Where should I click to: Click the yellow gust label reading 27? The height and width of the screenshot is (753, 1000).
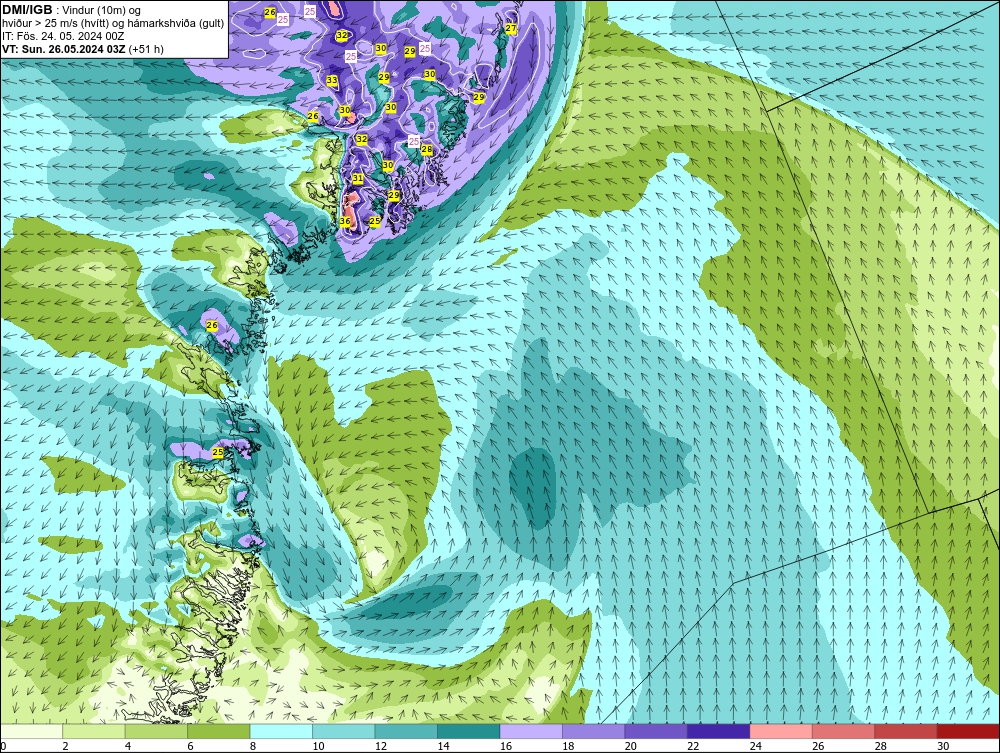coord(511,29)
